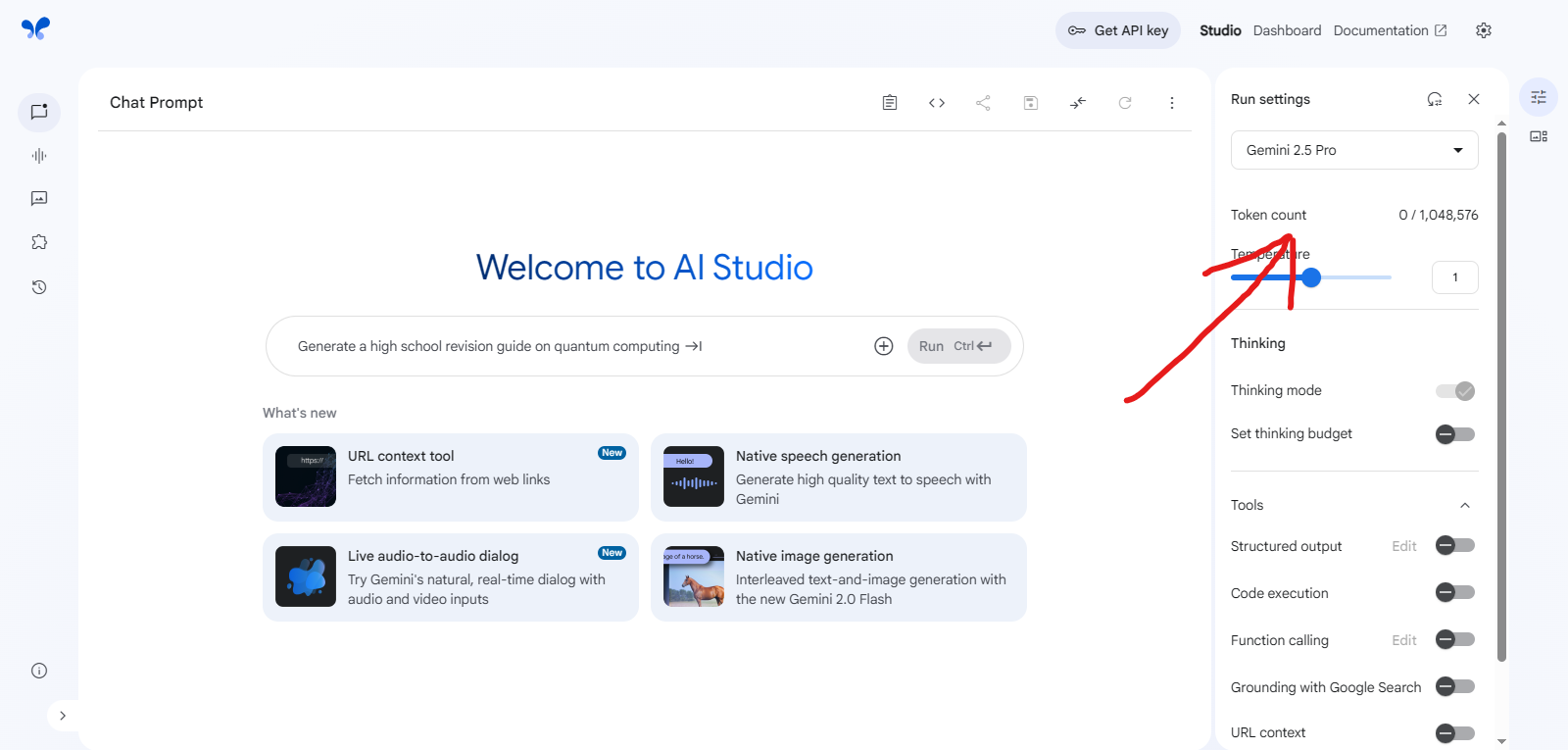Close the Run settings panel

[1474, 99]
